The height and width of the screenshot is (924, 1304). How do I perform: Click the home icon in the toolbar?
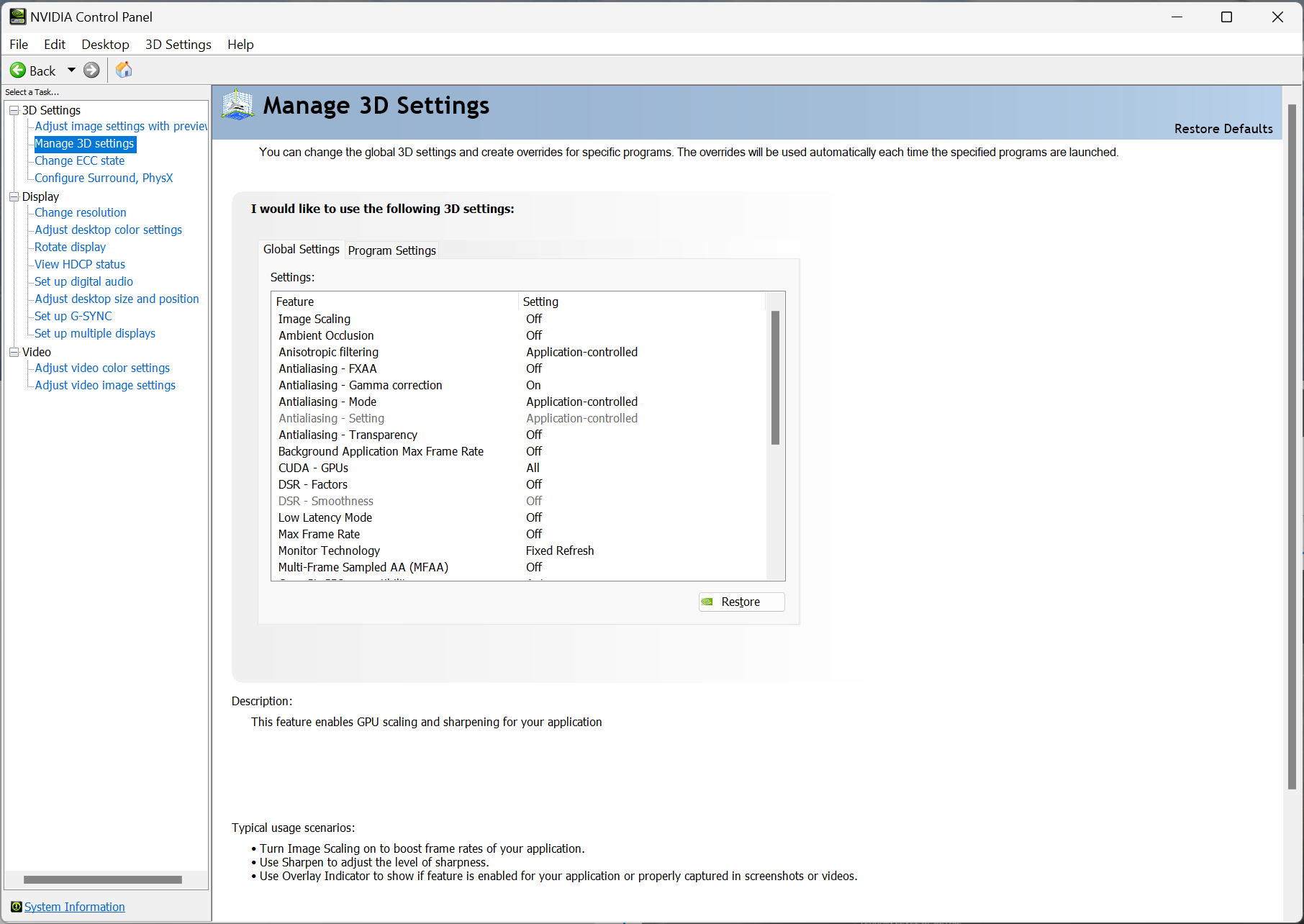pos(123,69)
